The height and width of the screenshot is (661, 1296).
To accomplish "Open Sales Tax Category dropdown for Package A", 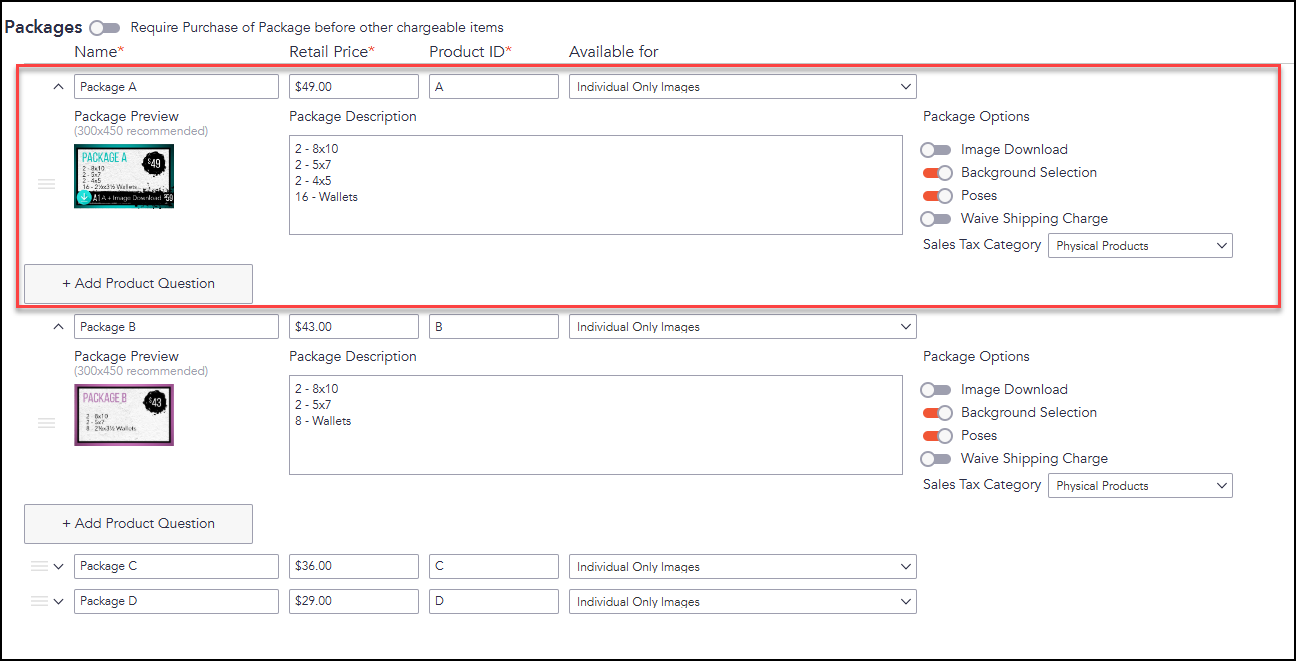I will click(1140, 246).
